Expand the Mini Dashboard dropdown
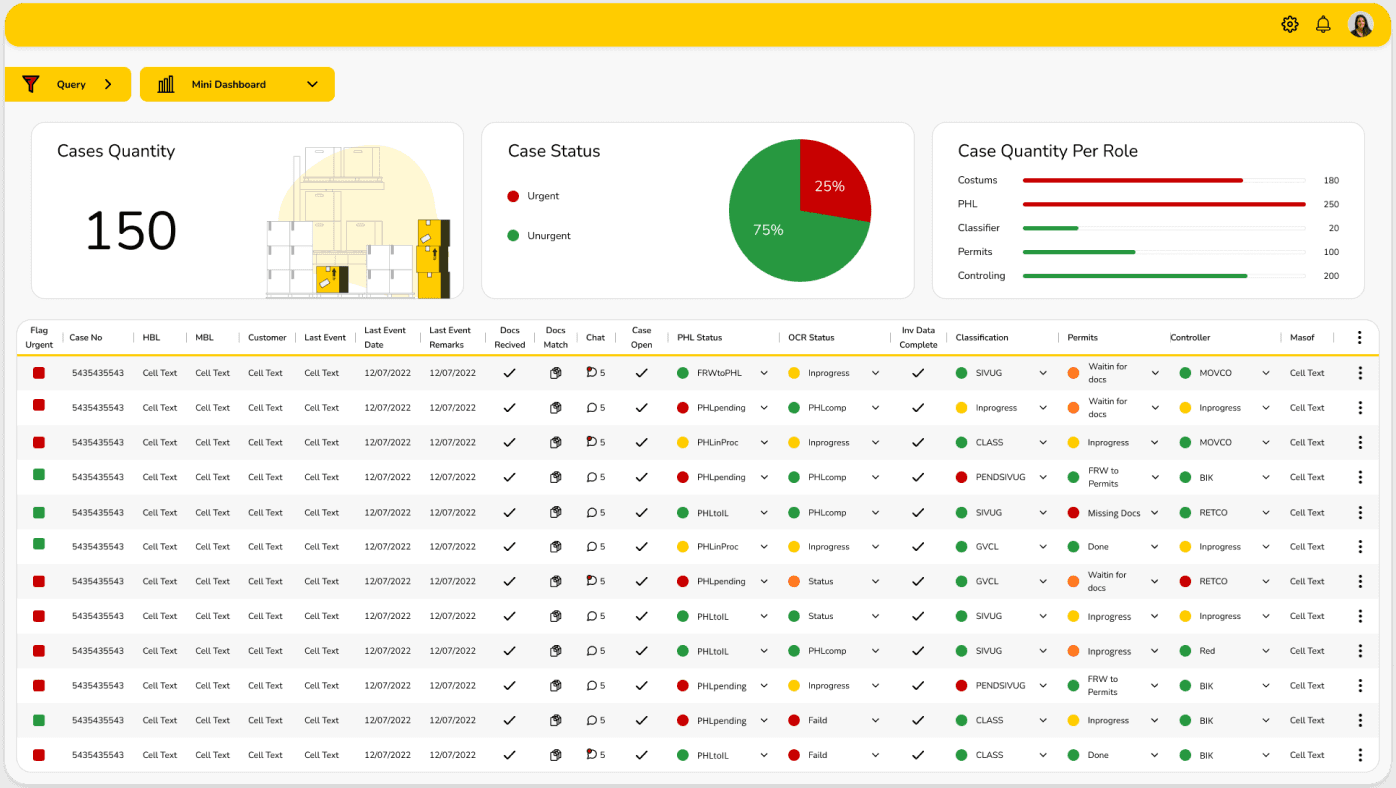This screenshot has width=1396, height=788. pyautogui.click(x=312, y=84)
